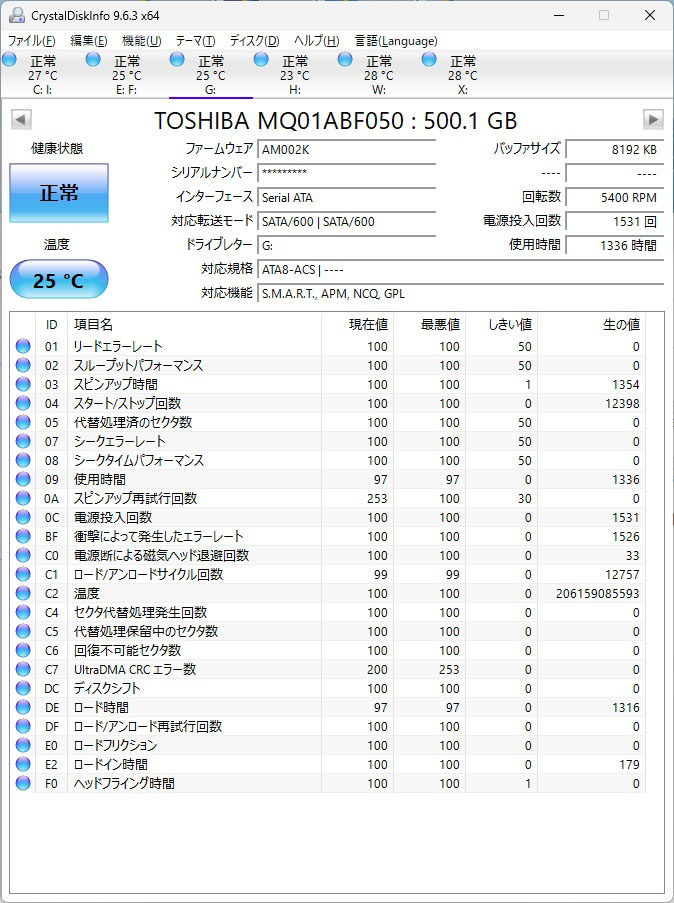Click the 現在値 column header

[357, 325]
